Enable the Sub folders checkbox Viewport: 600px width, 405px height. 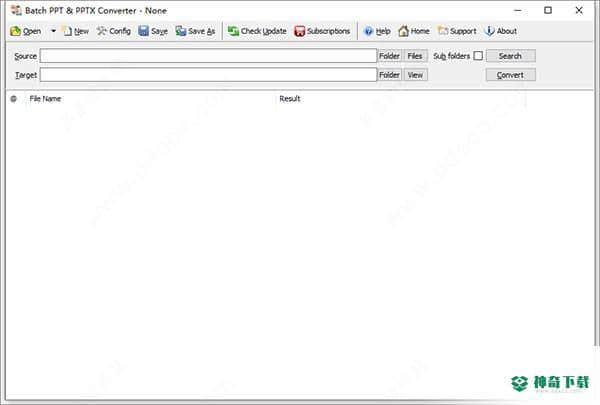pyautogui.click(x=478, y=56)
